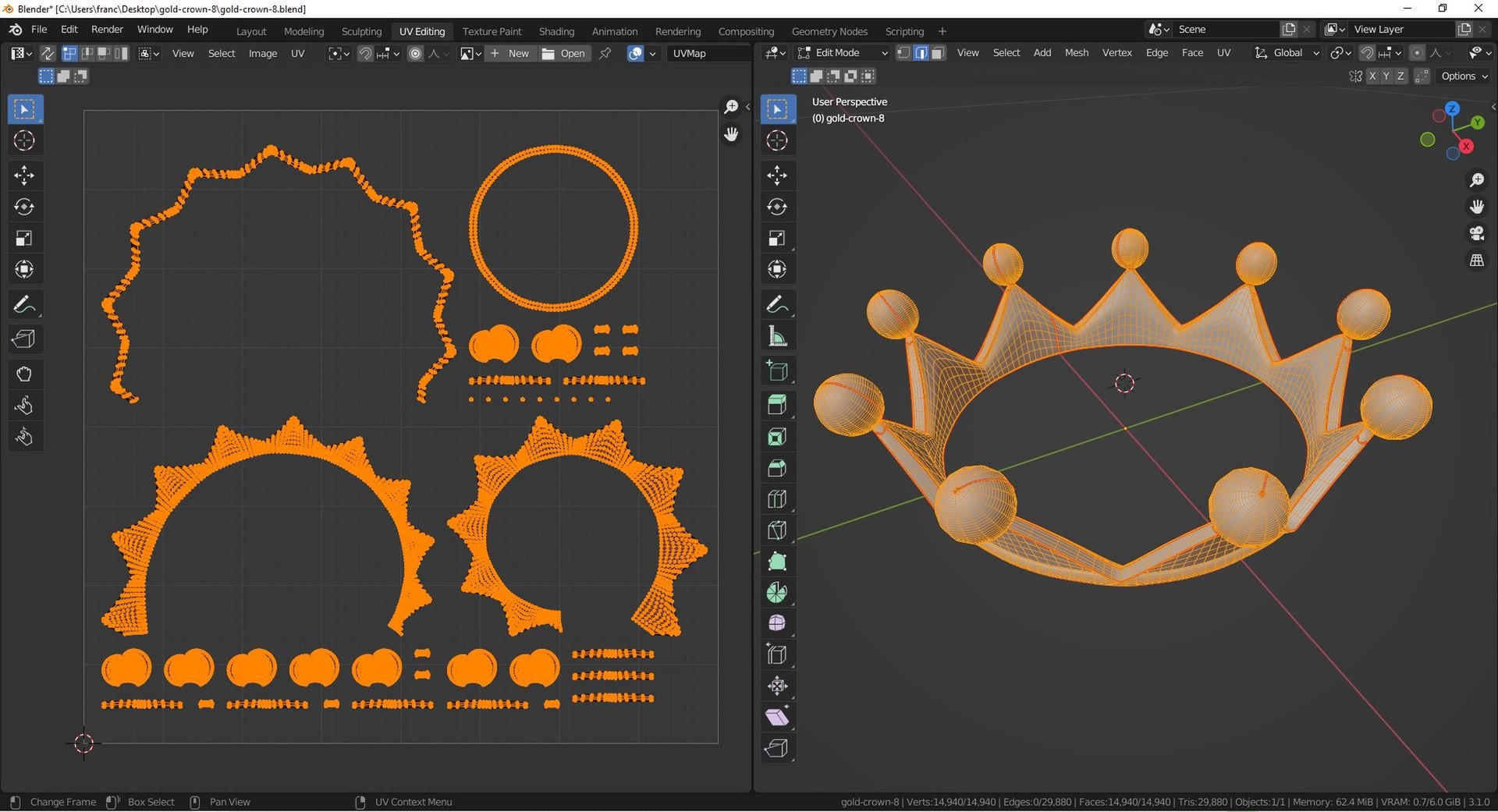This screenshot has width=1498, height=812.
Task: Expand the Options dropdown
Action: point(1464,76)
